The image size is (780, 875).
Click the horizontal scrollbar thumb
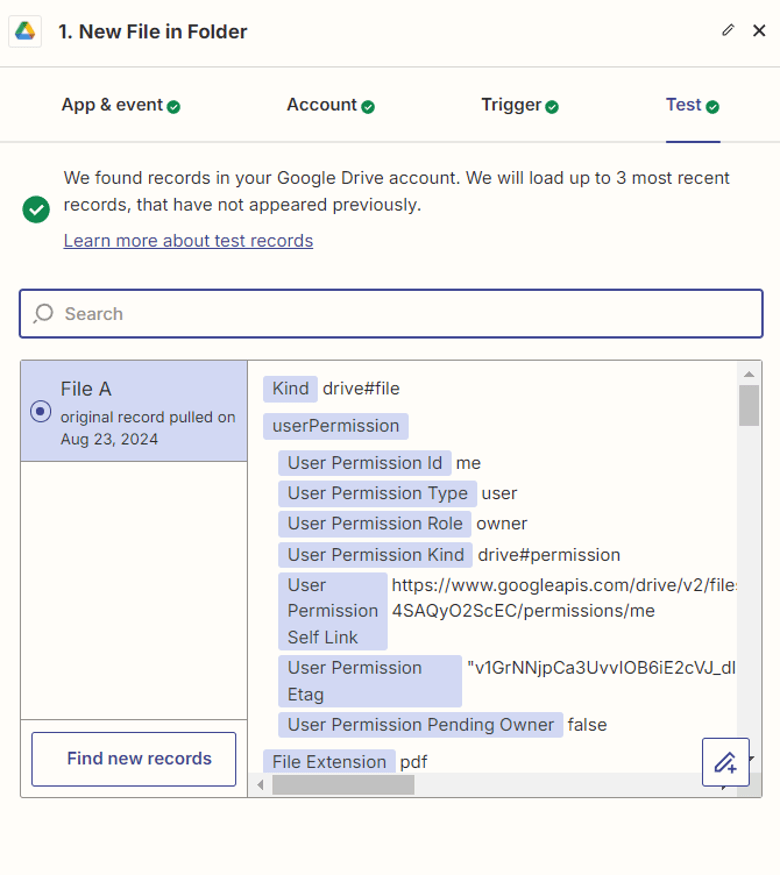coord(342,785)
